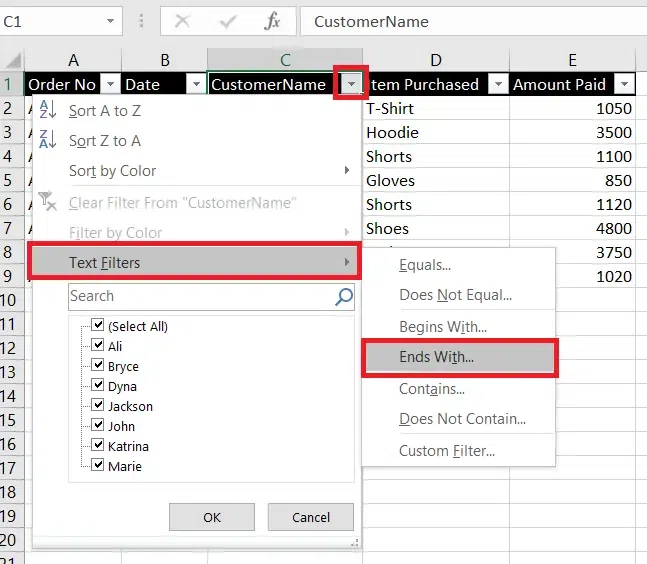
Task: Toggle the (Select All) checkbox
Action: click(98, 325)
